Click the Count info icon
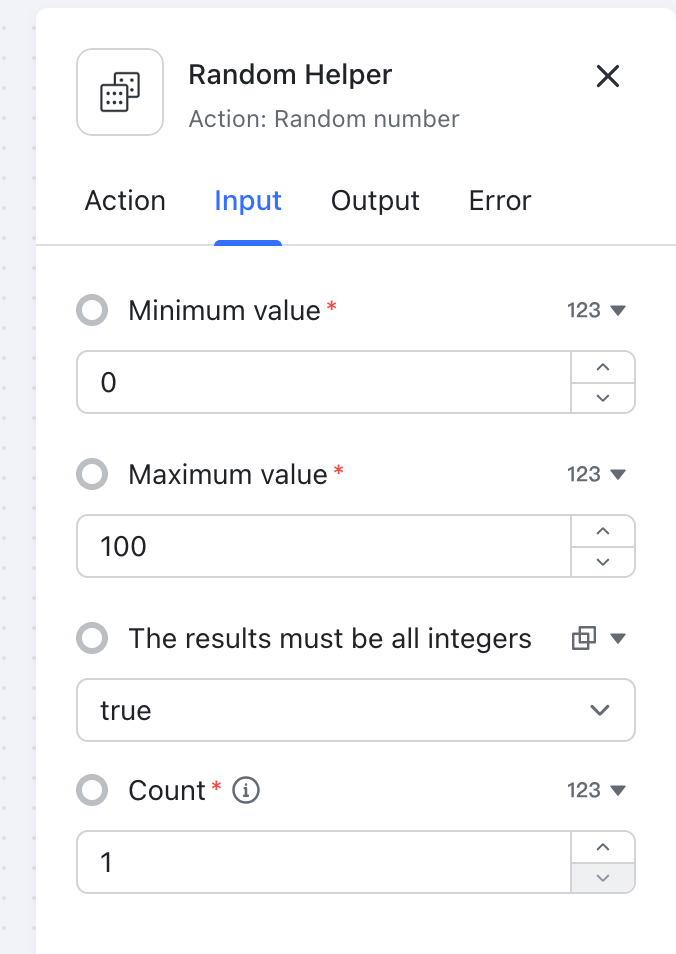676x954 pixels. (246, 791)
